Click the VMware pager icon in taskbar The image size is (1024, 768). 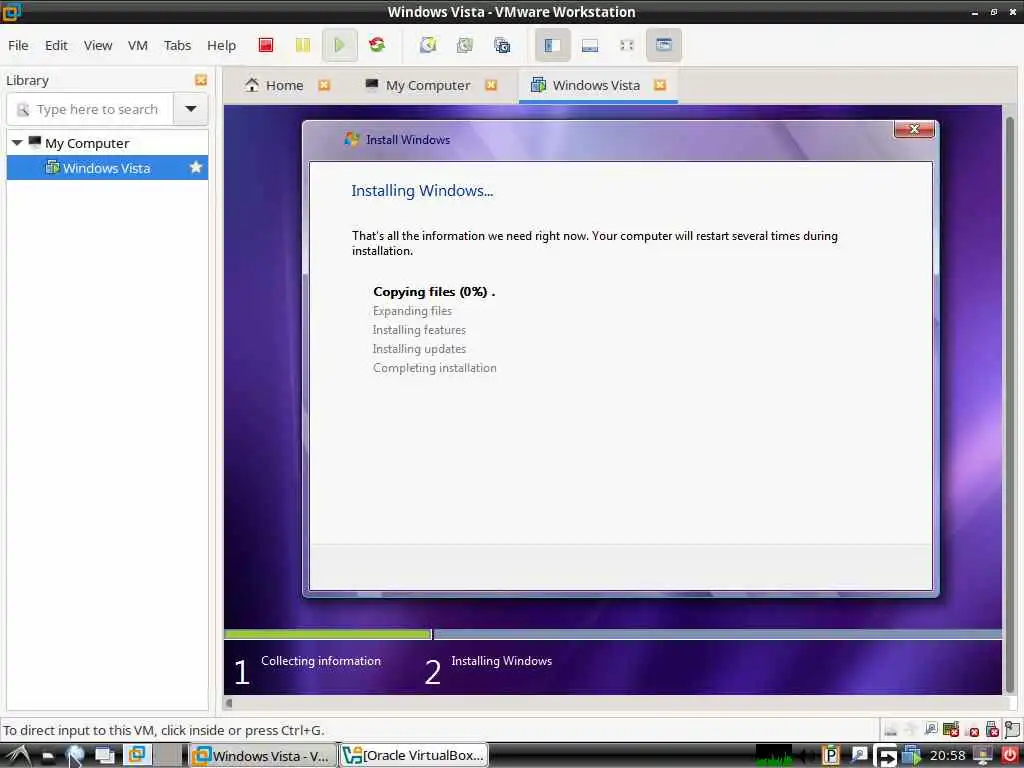(137, 755)
